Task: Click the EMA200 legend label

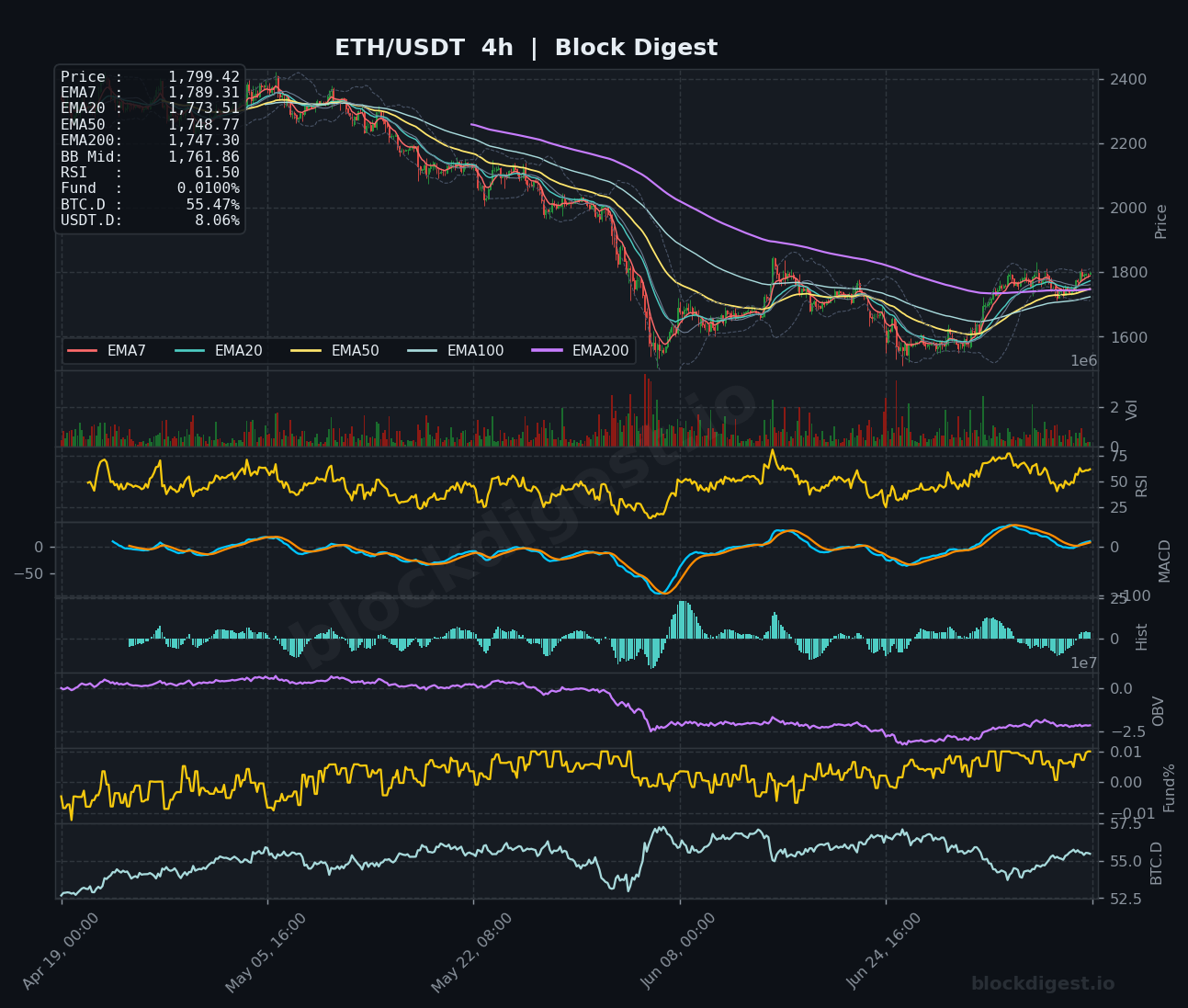Action: click(601, 351)
